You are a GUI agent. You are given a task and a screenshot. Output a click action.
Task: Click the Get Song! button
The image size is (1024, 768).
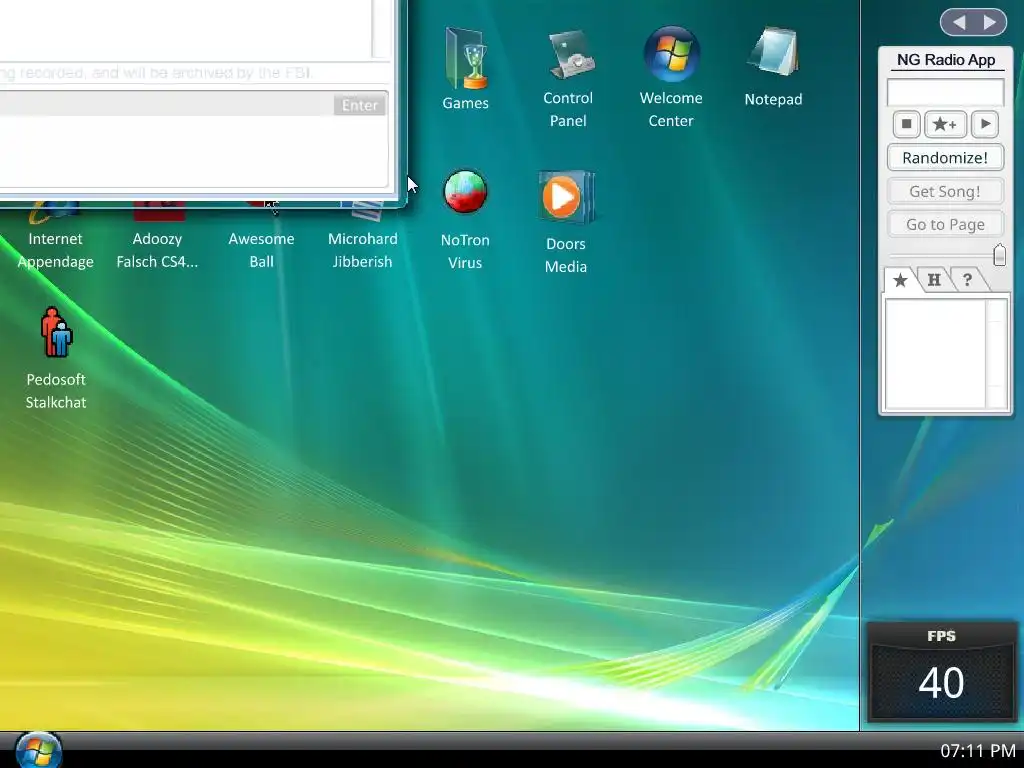945,191
